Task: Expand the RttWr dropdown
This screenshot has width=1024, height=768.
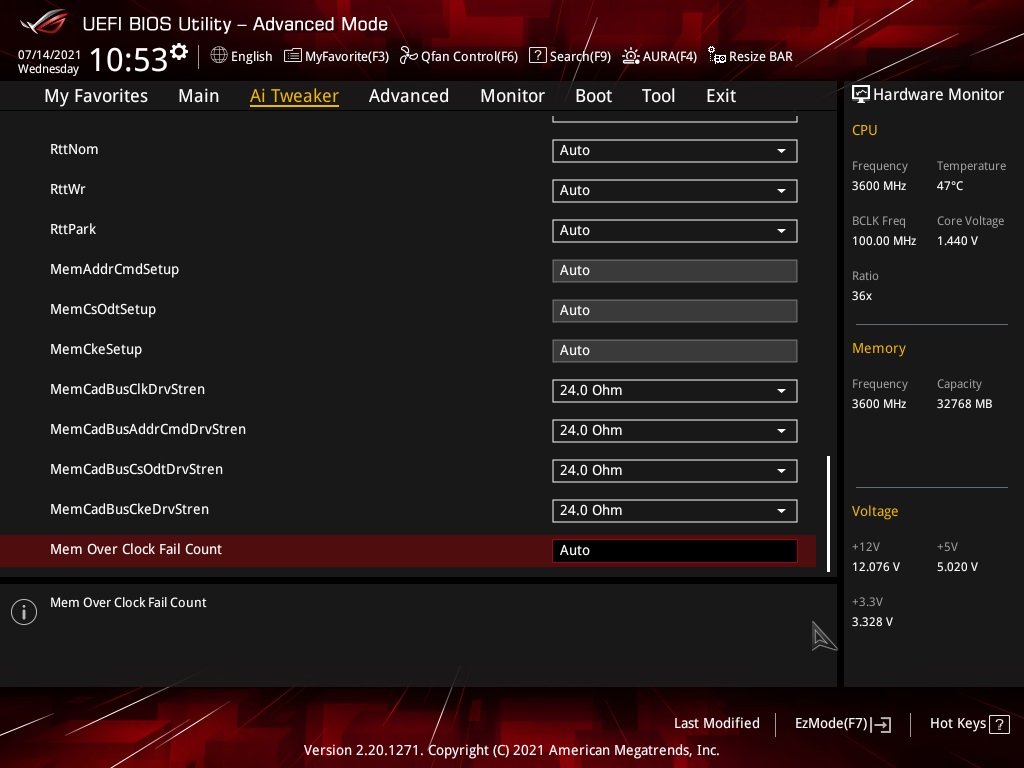Action: 675,190
